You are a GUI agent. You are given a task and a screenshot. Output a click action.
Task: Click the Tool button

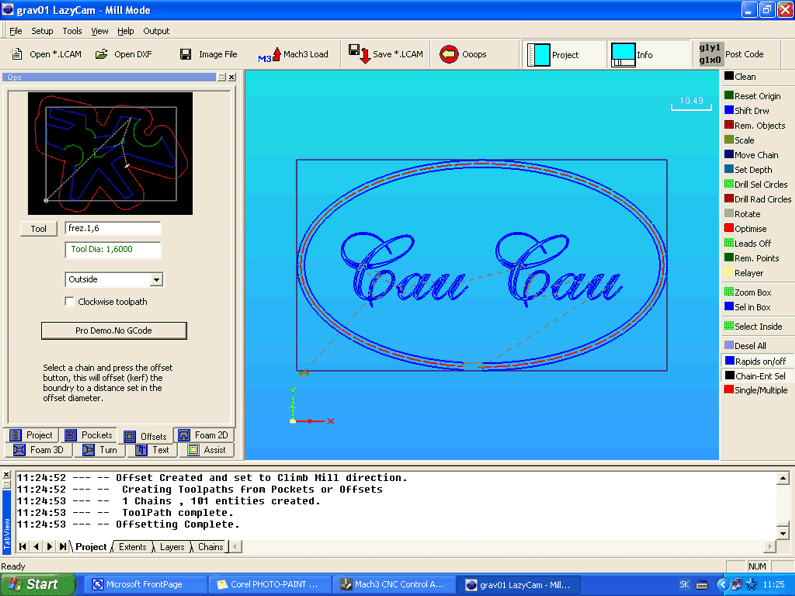click(39, 229)
